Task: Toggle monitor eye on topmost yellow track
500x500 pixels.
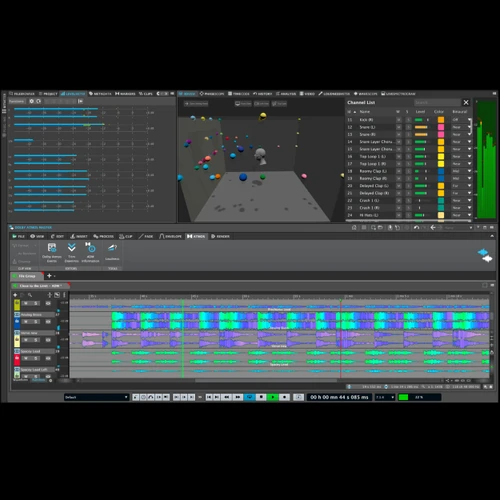Action: 48,303
